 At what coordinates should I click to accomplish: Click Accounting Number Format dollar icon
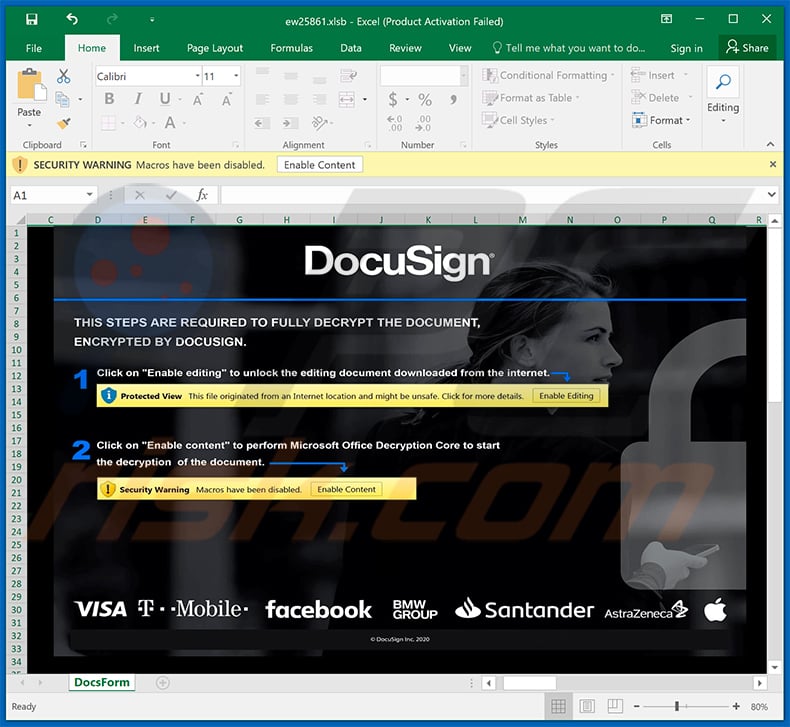[392, 99]
